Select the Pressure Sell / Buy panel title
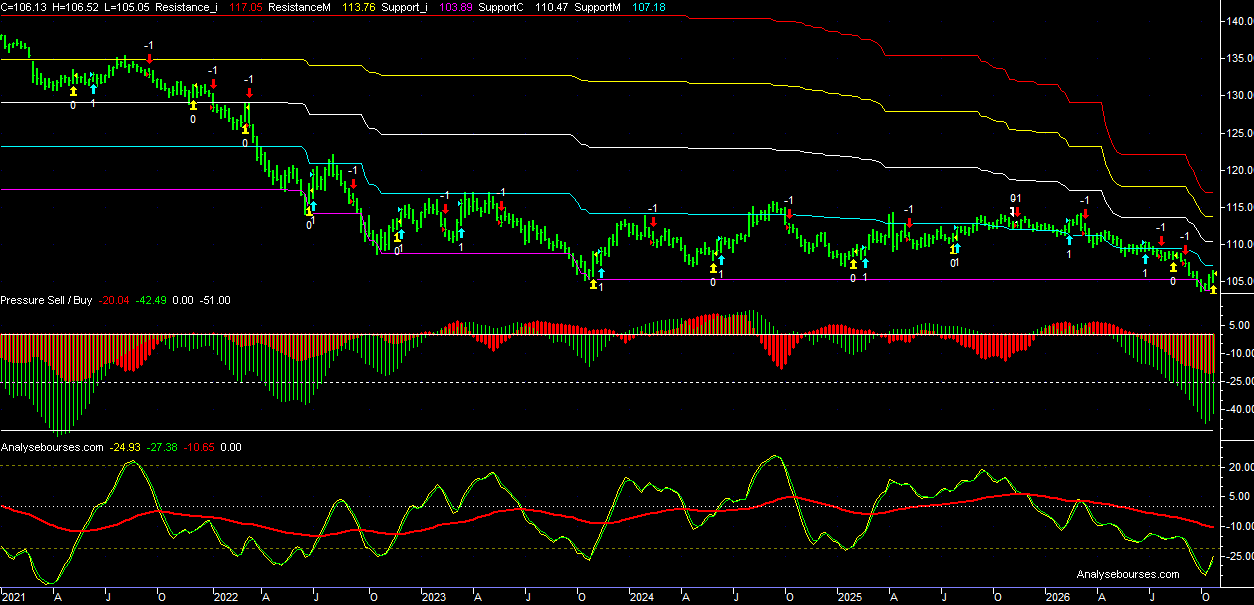Image resolution: width=1254 pixels, height=605 pixels. tap(46, 300)
